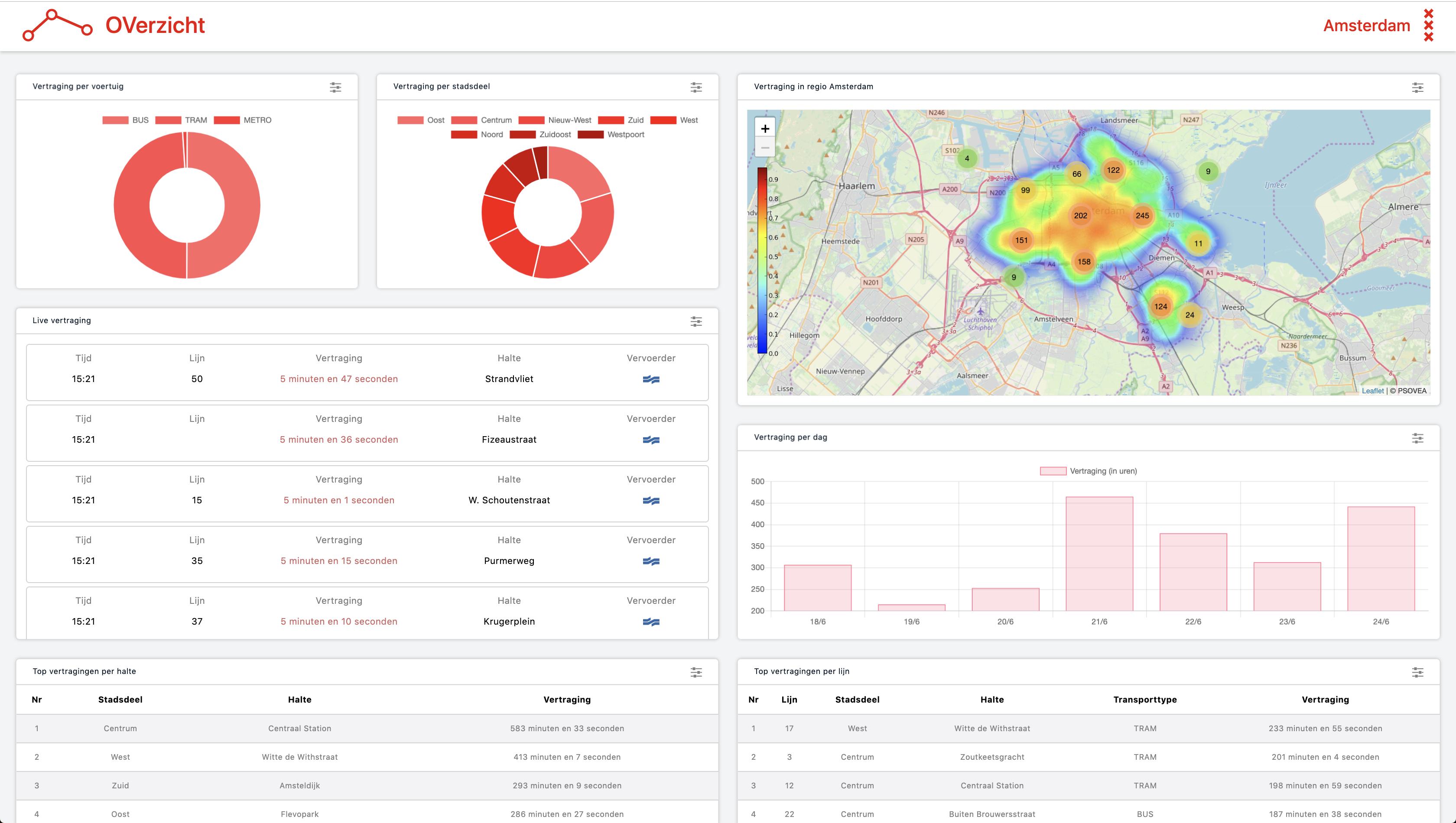Toggle Centrum legend item in stadsdeel chart
This screenshot has height=823, width=1456.
point(481,120)
